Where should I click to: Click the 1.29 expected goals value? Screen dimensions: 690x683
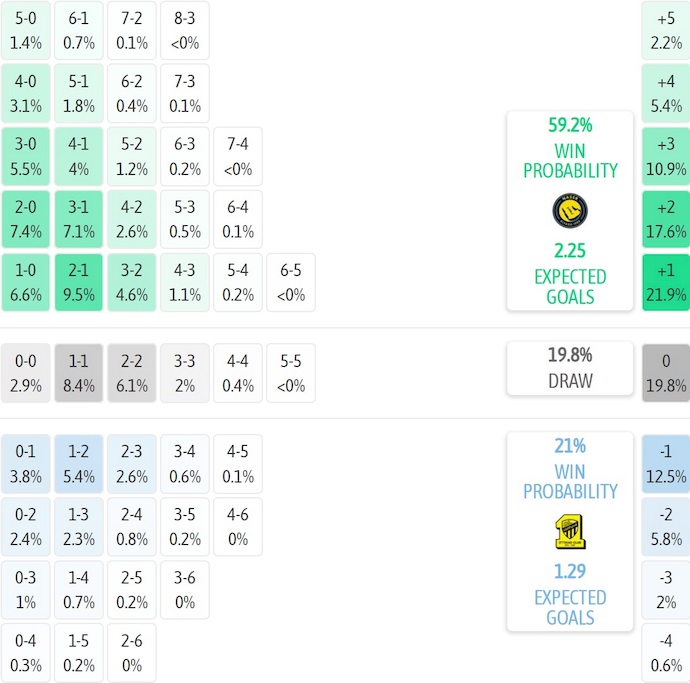click(x=570, y=572)
